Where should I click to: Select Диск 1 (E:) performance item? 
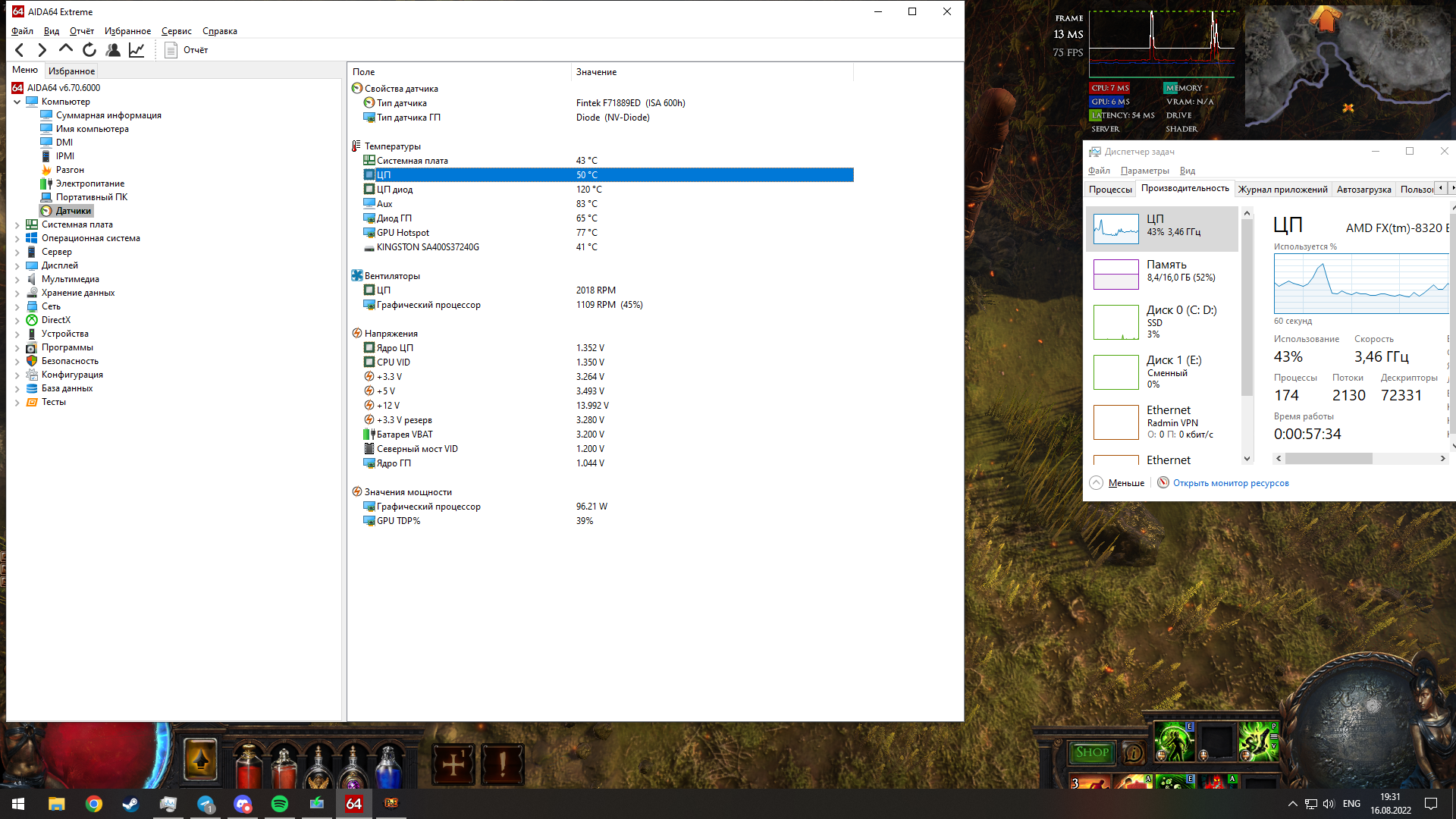[1163, 372]
